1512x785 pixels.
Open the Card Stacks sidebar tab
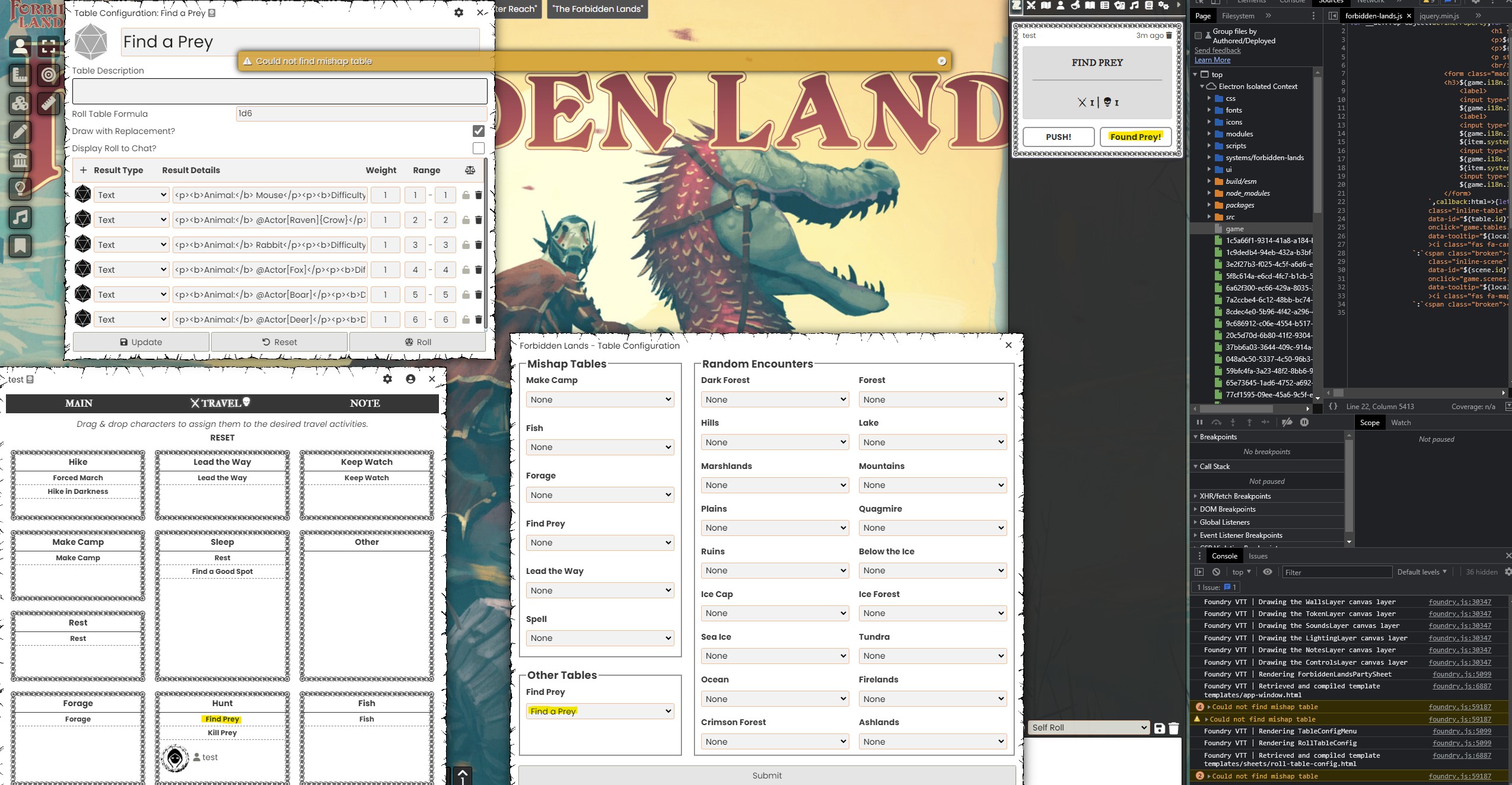coord(1119,5)
